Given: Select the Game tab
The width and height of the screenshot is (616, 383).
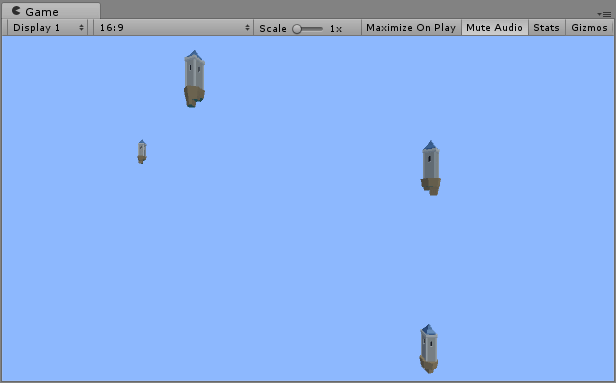Looking at the screenshot, I should [51, 11].
